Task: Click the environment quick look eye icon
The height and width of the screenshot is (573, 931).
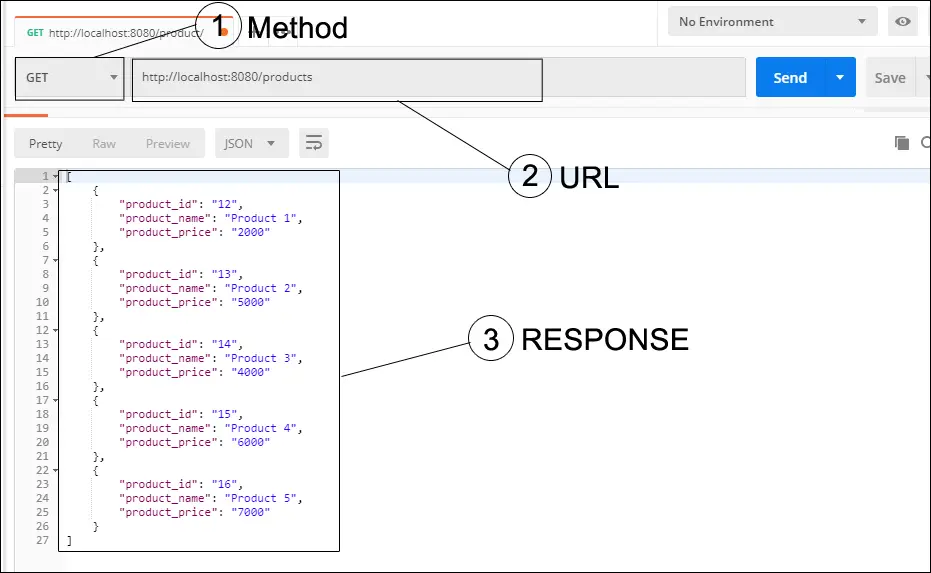Action: [x=903, y=21]
